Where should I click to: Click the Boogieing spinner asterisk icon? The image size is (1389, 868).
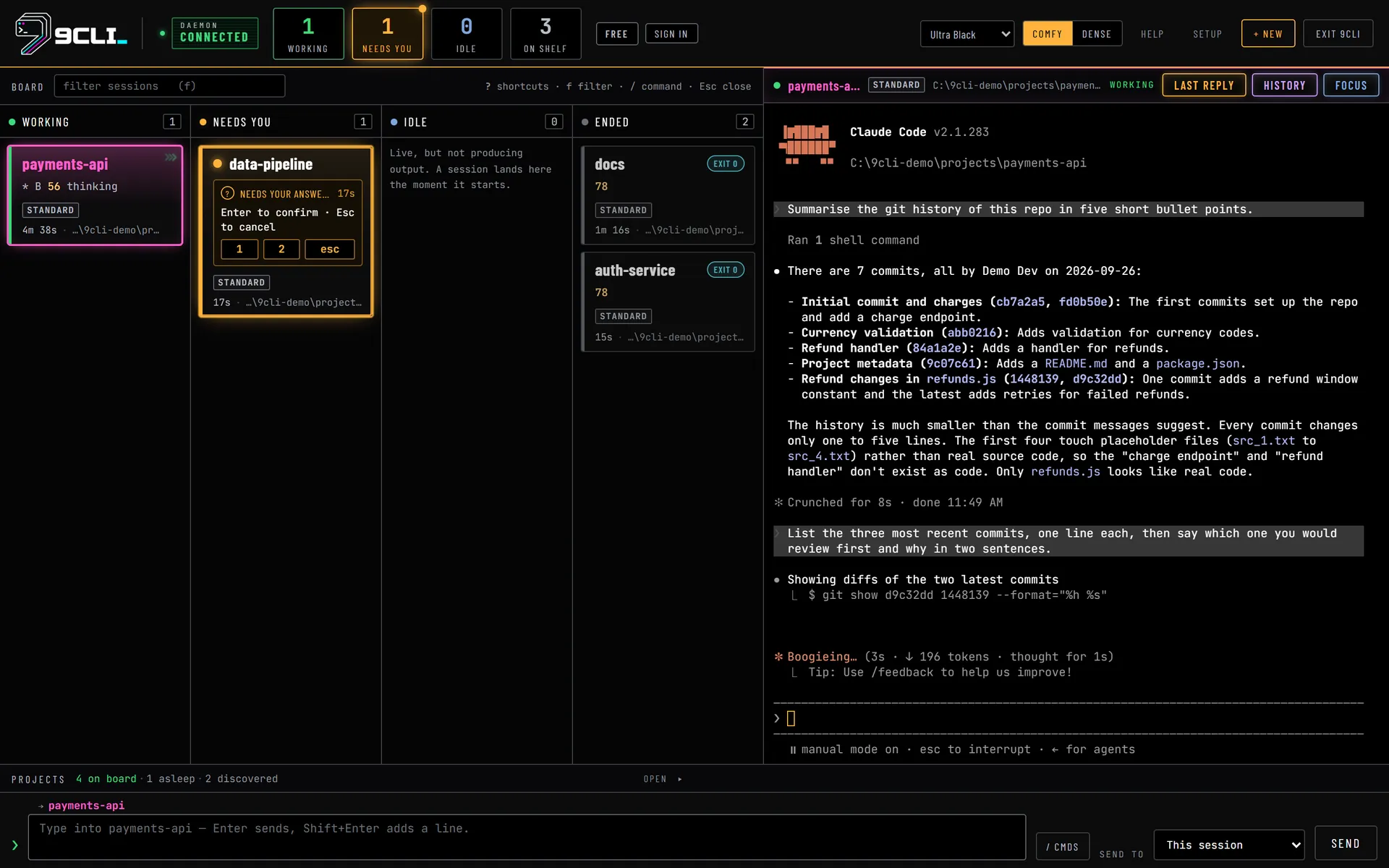click(778, 657)
